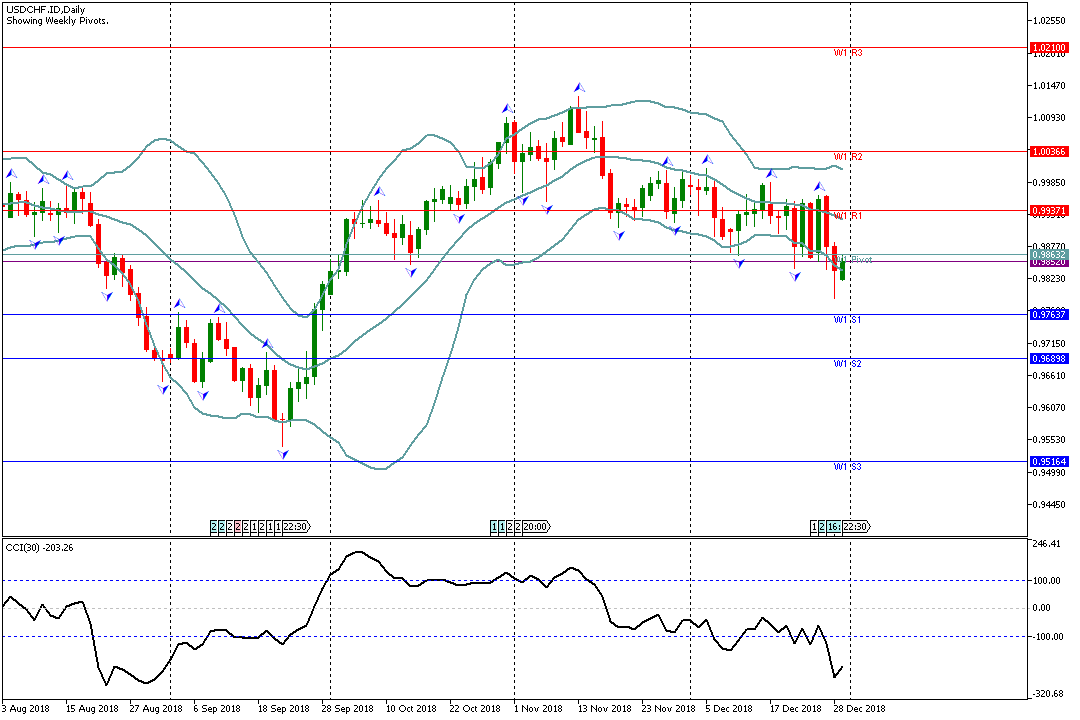Select the blue 0.95164 price tag

point(1049,462)
